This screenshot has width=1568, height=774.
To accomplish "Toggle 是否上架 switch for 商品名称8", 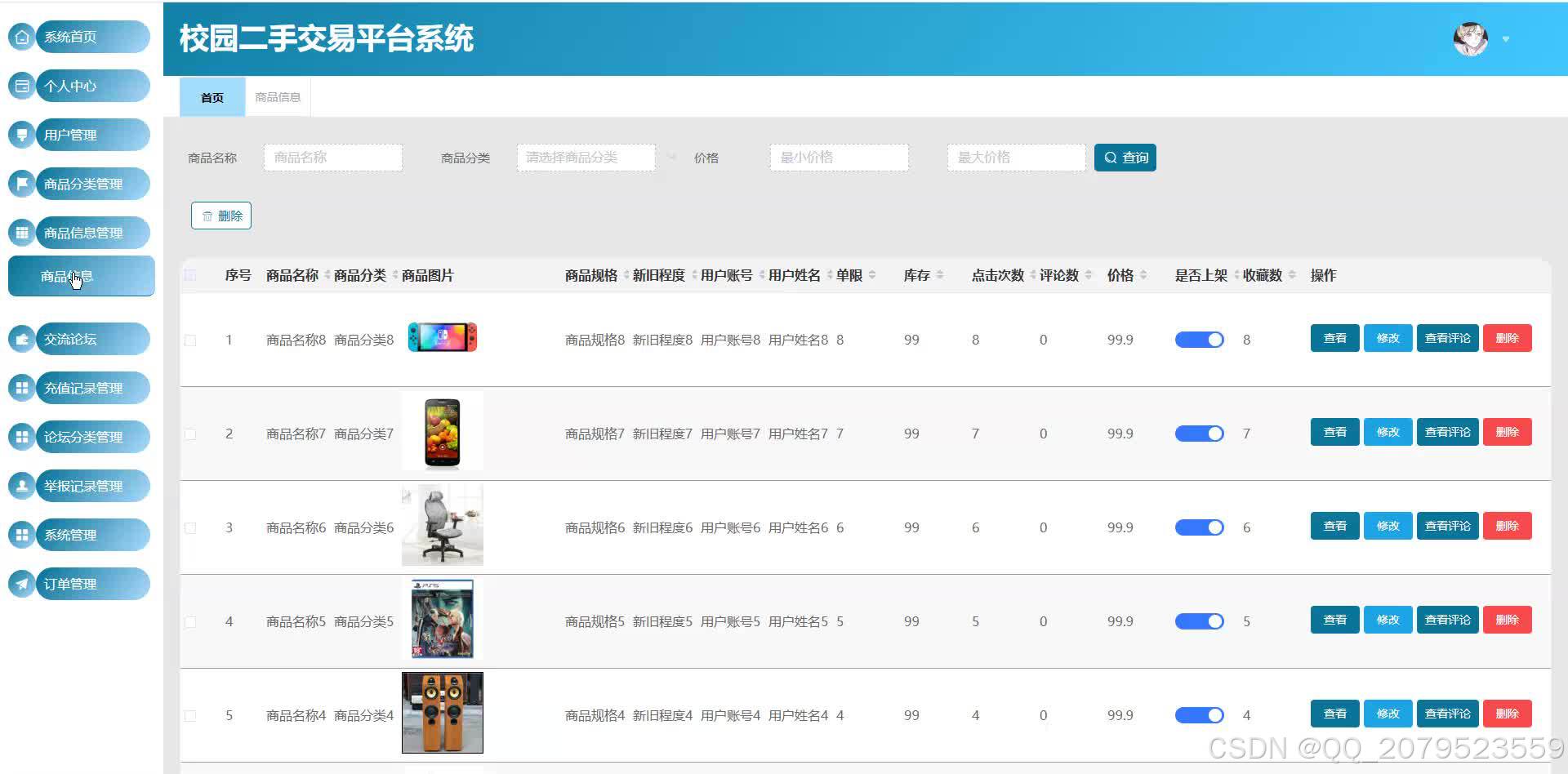I will pos(1199,340).
